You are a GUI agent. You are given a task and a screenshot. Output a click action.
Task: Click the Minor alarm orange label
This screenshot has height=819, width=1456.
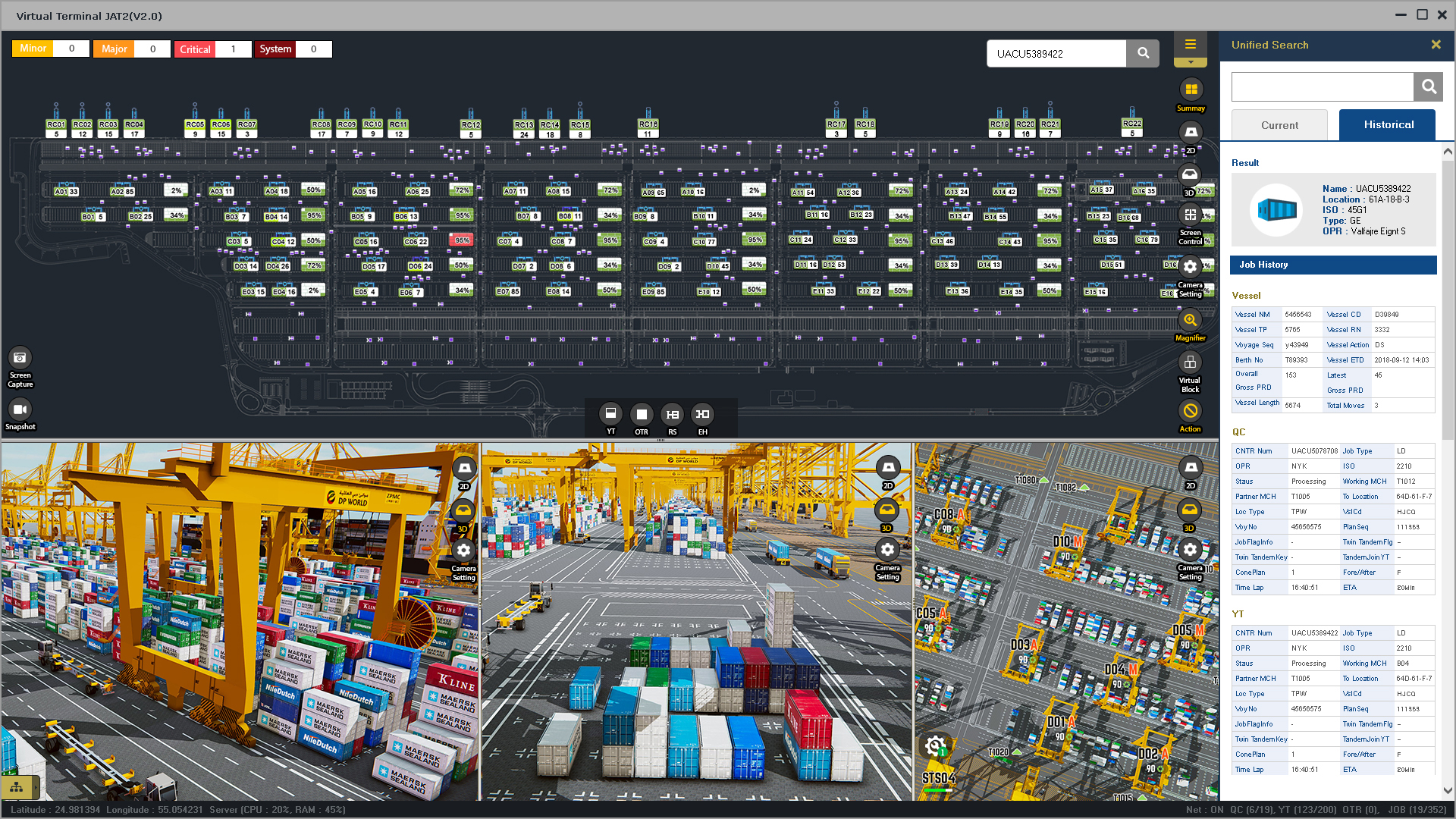click(x=33, y=49)
